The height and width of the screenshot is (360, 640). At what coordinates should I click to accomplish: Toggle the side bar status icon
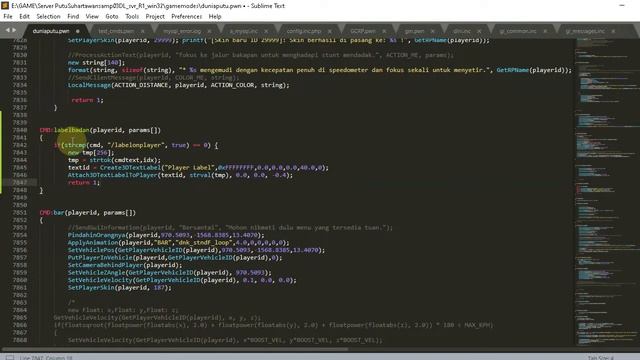click(10, 358)
